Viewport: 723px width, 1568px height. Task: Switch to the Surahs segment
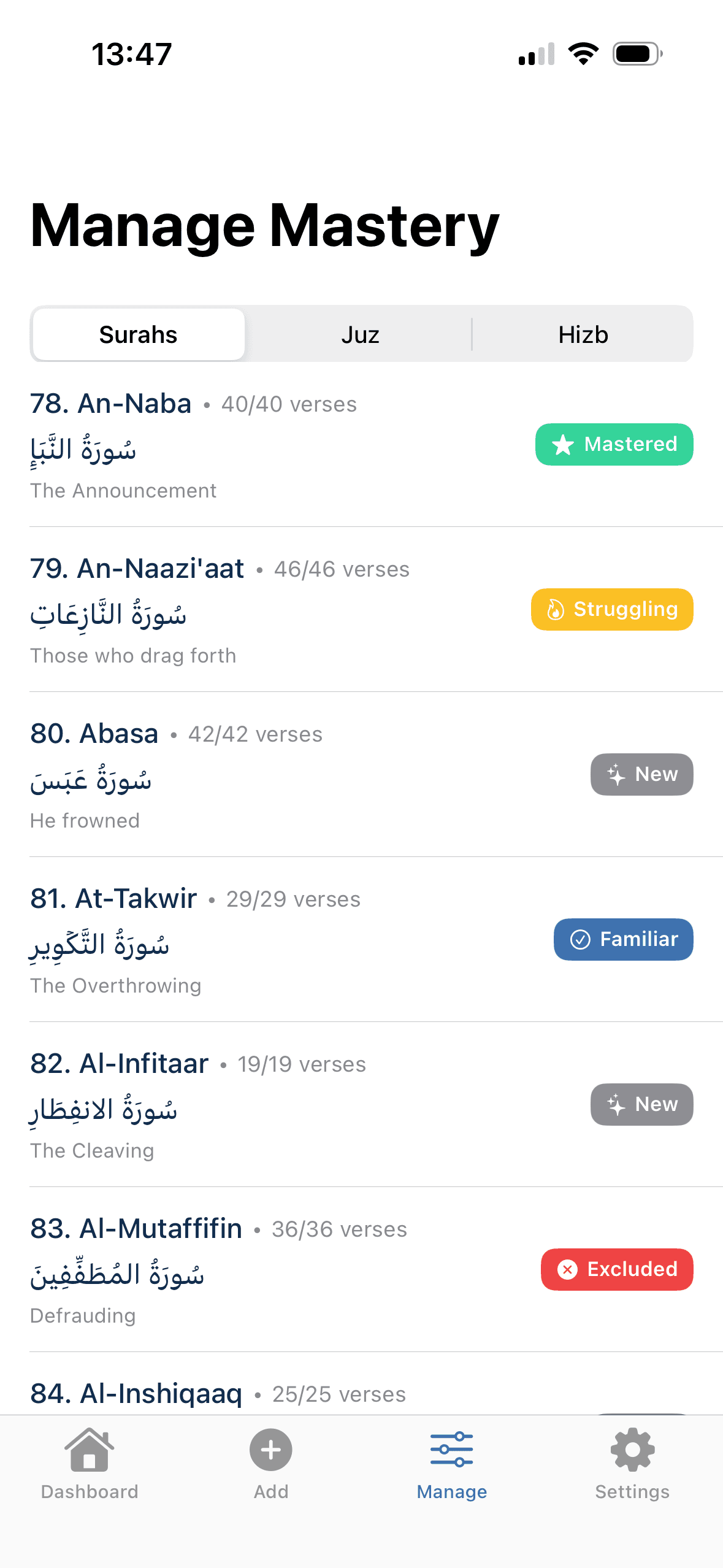139,335
